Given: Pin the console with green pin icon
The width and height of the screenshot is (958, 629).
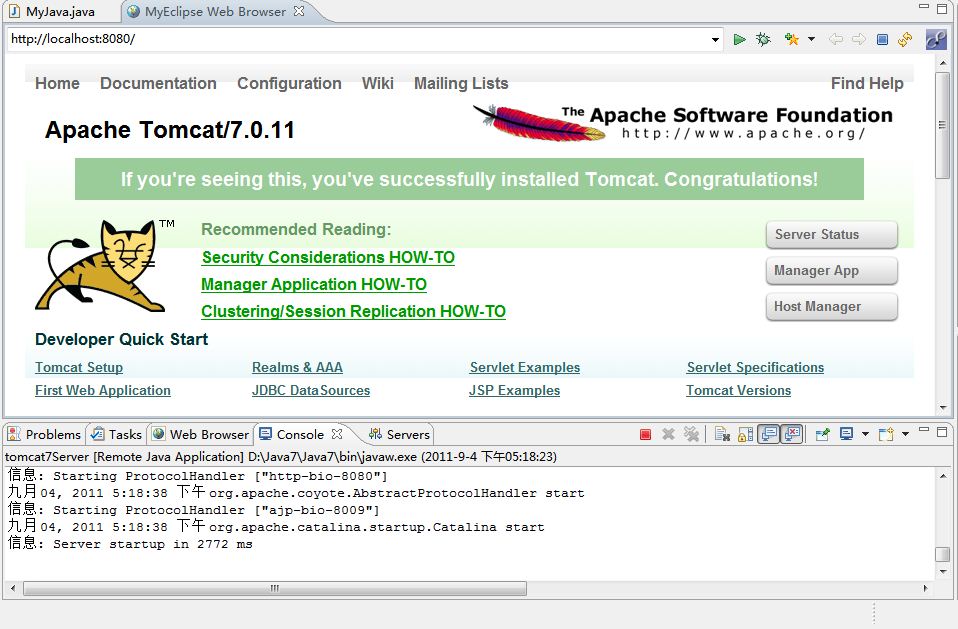Looking at the screenshot, I should coord(822,434).
